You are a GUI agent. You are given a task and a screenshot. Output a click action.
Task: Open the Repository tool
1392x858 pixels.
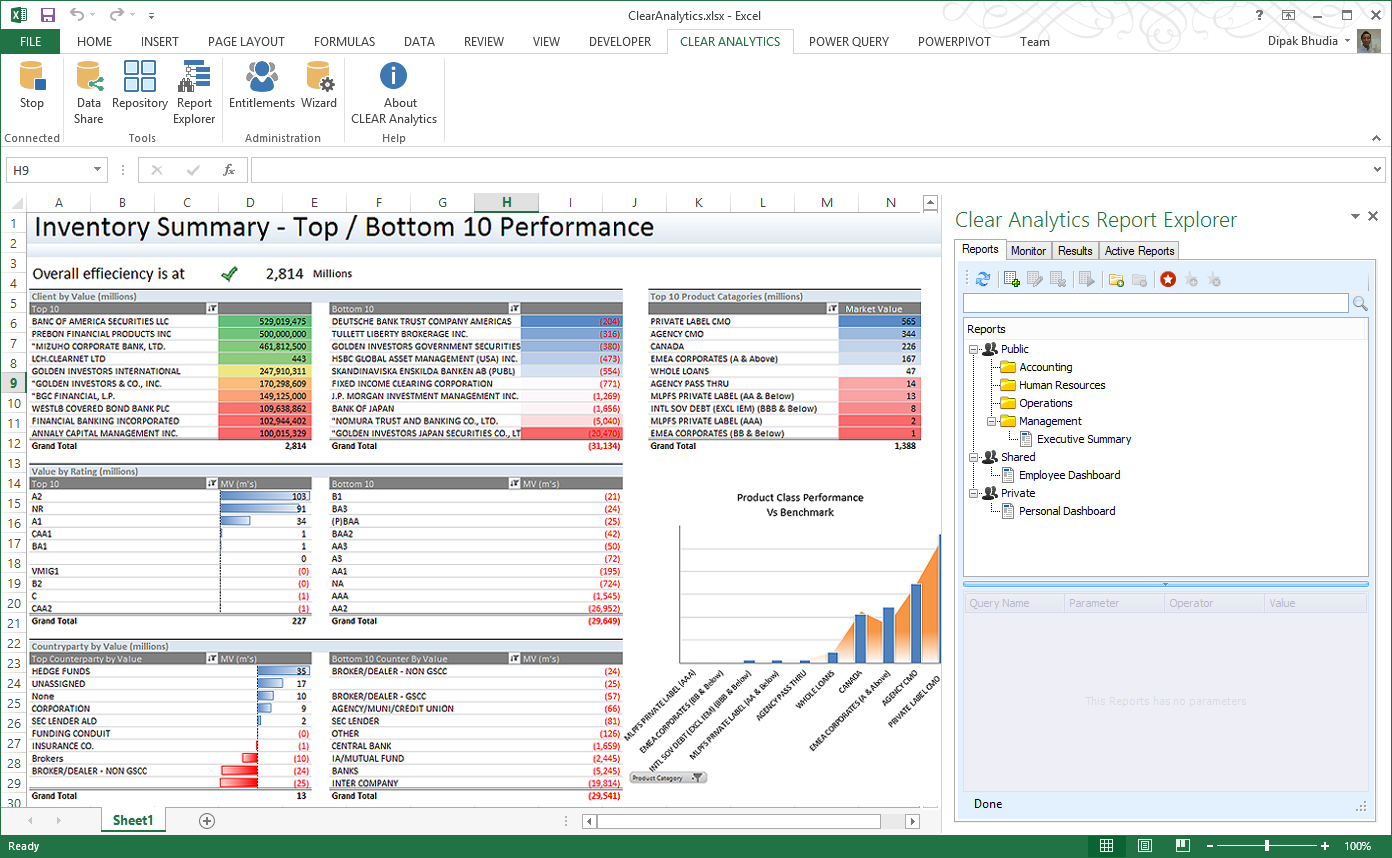(139, 90)
